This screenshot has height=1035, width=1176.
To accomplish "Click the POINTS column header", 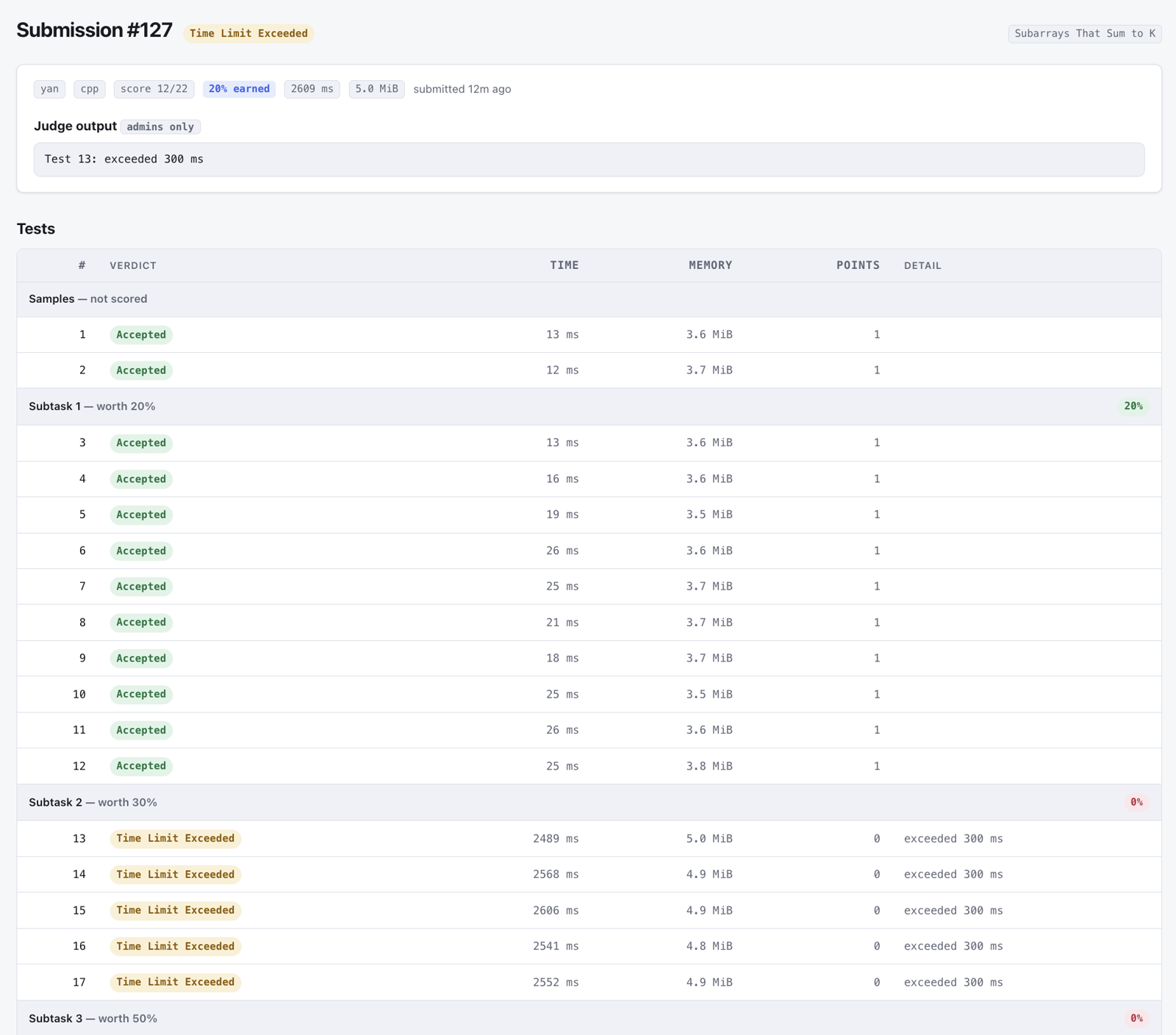I will [x=858, y=265].
